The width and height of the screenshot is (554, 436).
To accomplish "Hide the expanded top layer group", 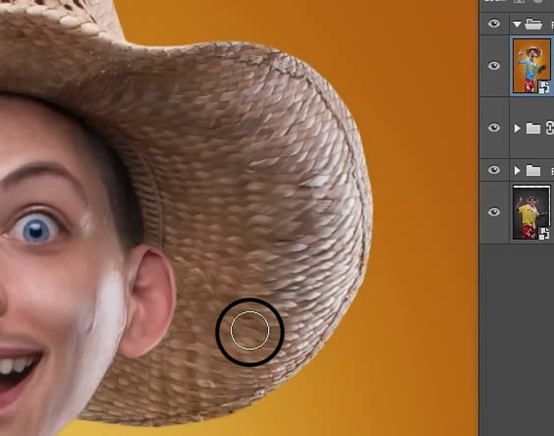I will (x=494, y=24).
